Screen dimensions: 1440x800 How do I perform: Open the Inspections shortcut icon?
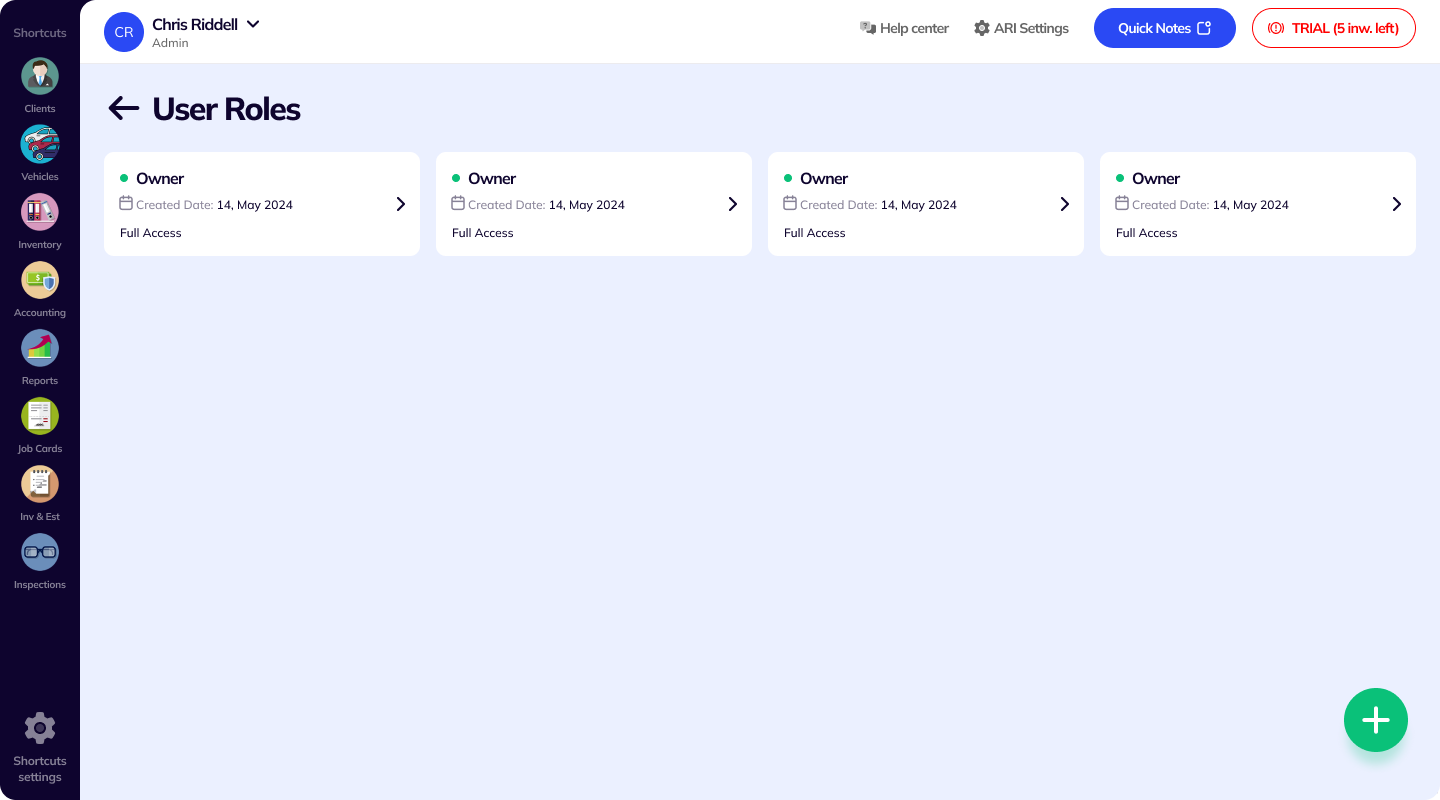40,553
